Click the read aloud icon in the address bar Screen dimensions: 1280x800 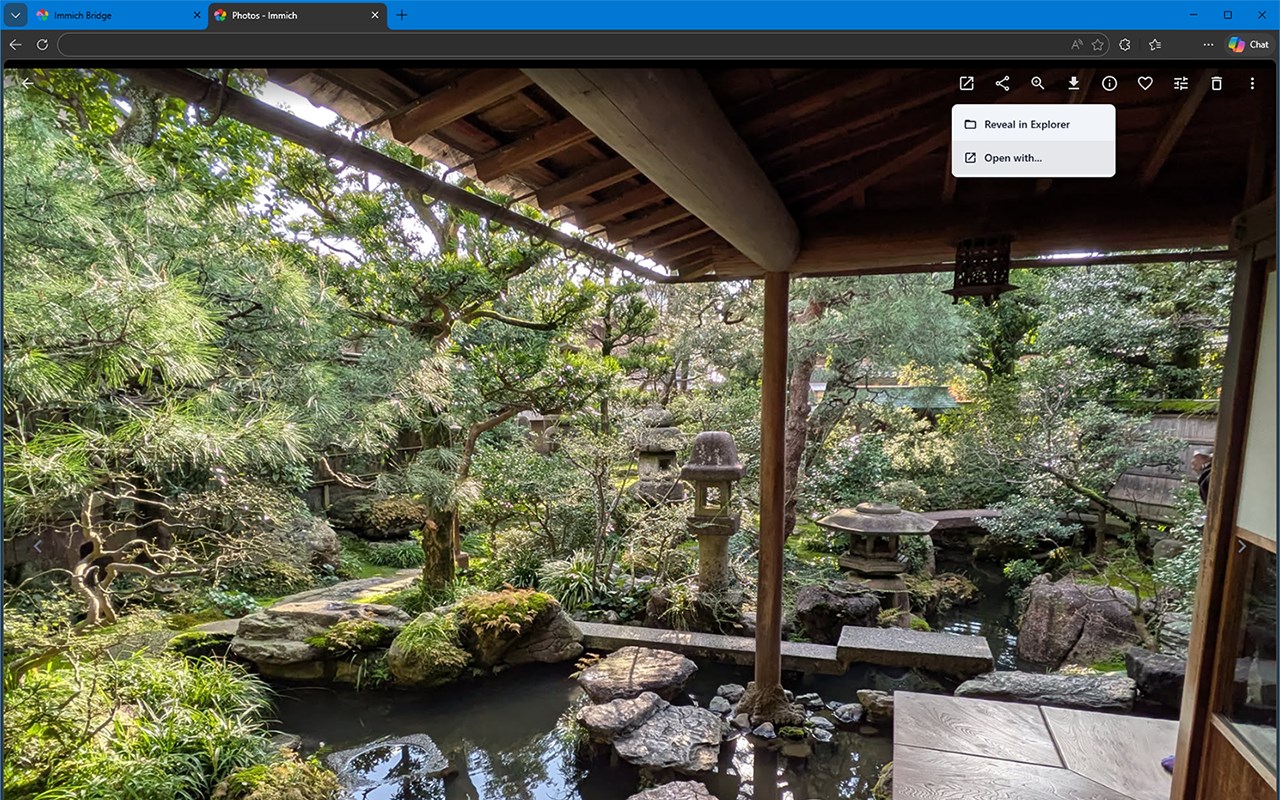click(1077, 44)
